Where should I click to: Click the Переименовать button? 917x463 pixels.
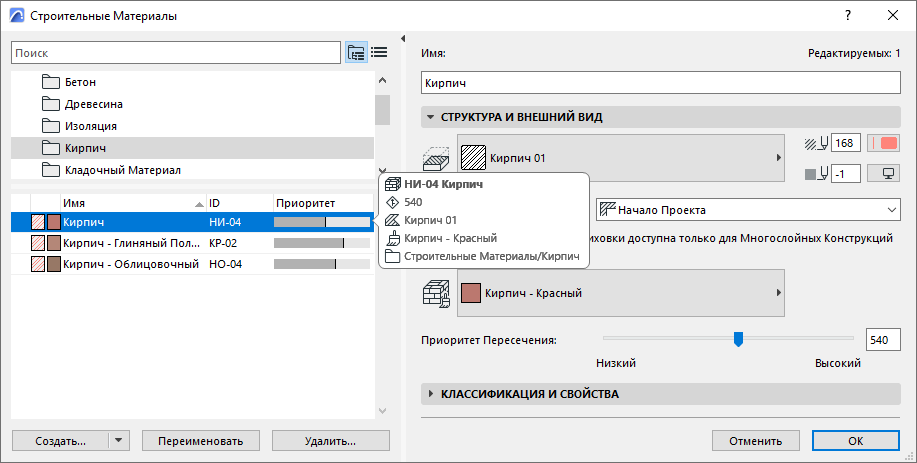(x=201, y=440)
